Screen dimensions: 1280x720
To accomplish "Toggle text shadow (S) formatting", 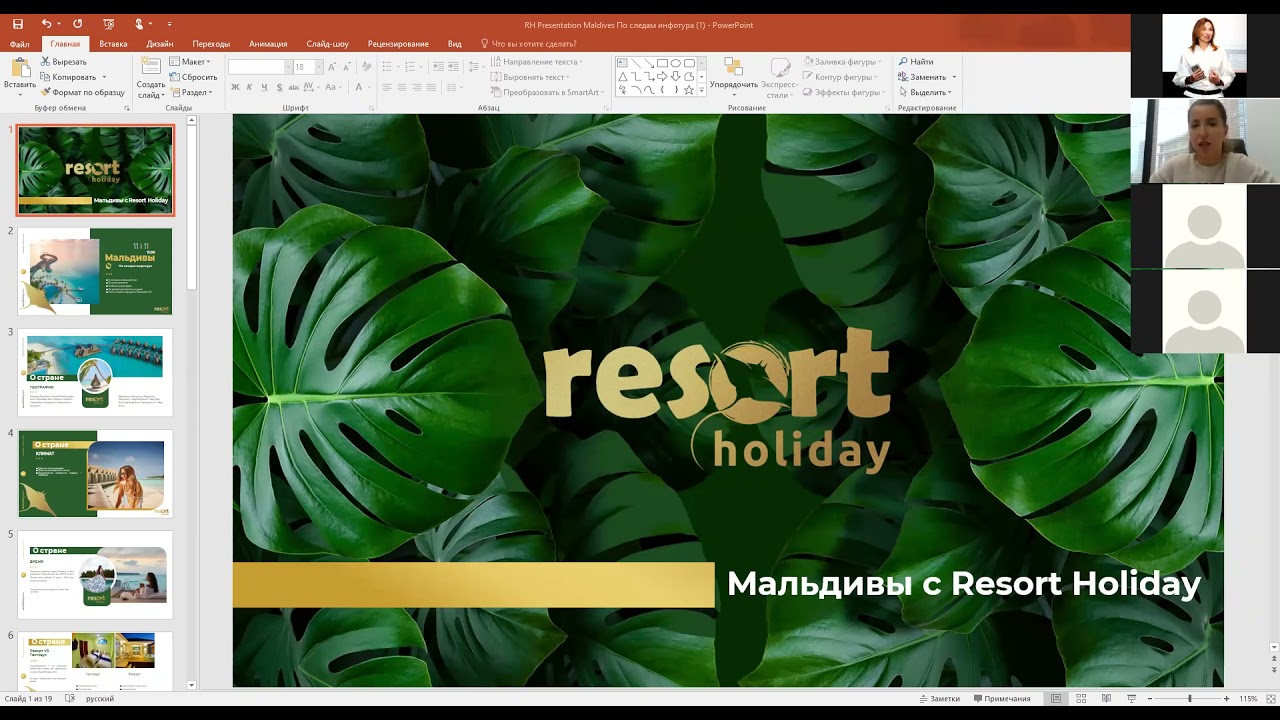I will (x=280, y=88).
